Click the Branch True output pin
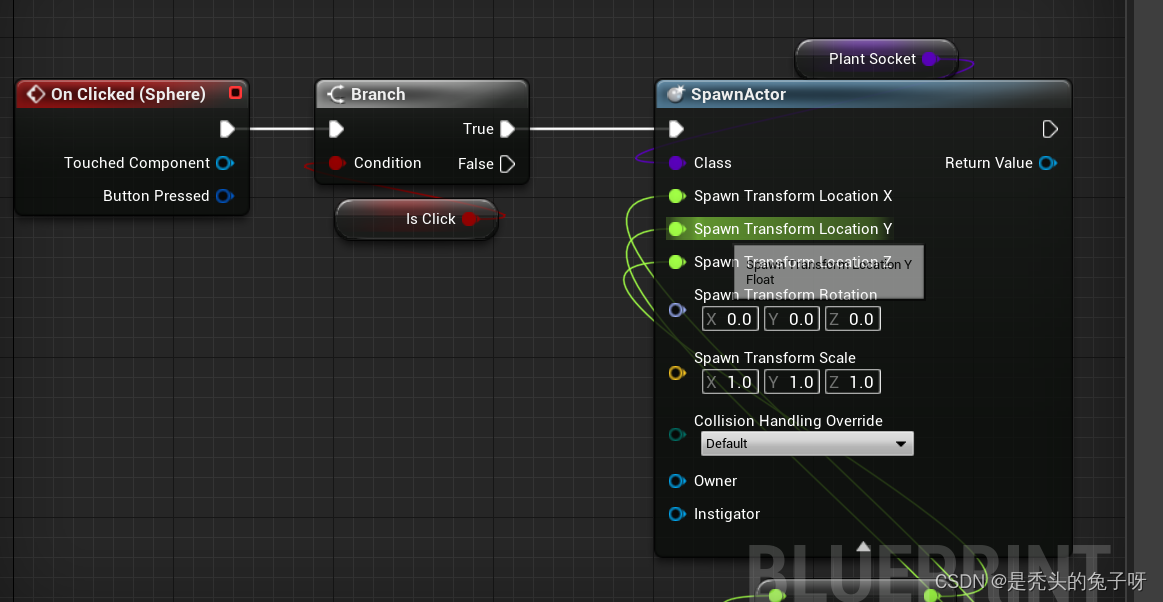The image size is (1163, 602). pyautogui.click(x=507, y=129)
